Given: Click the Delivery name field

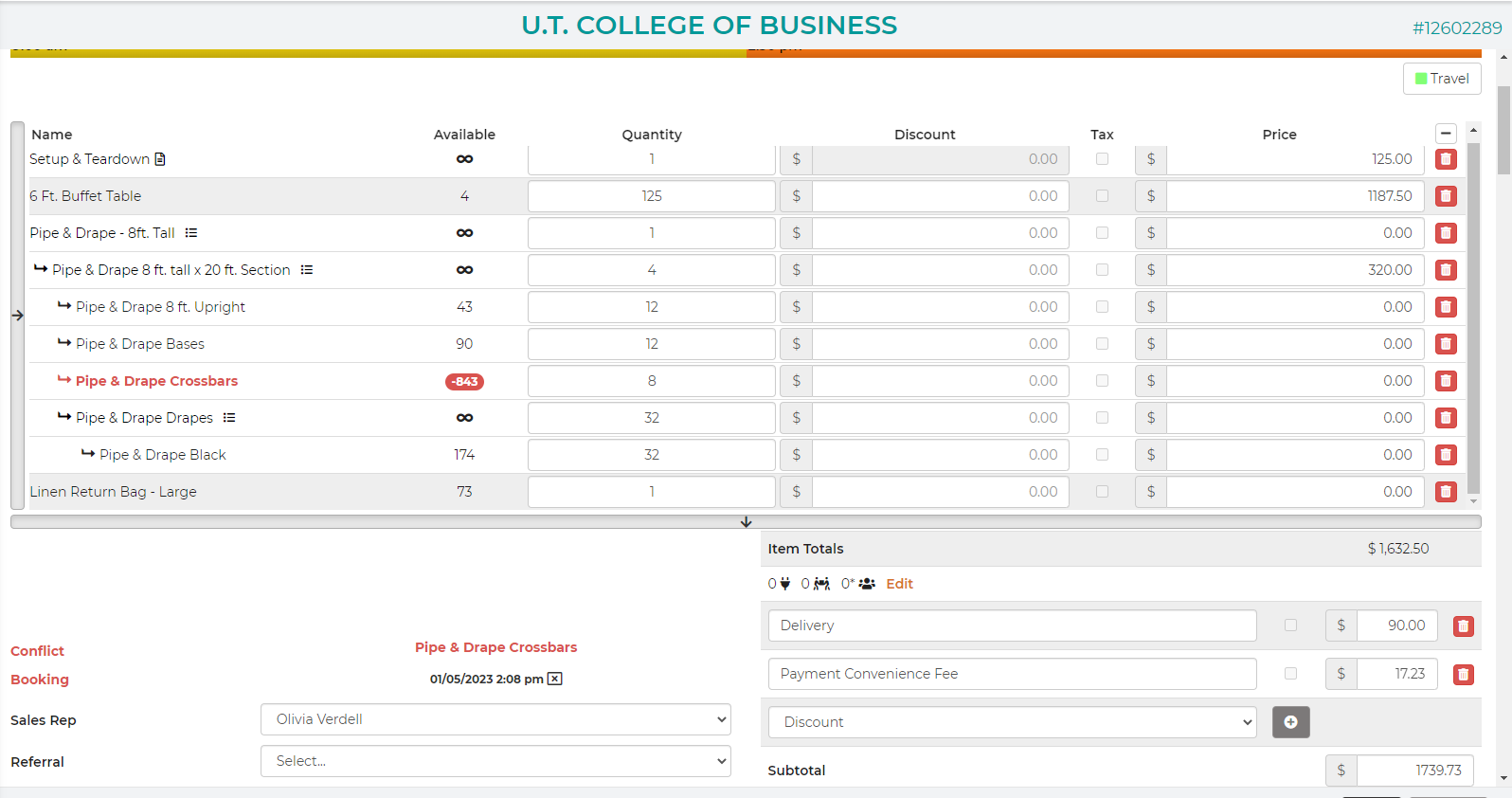Looking at the screenshot, I should [1013, 626].
